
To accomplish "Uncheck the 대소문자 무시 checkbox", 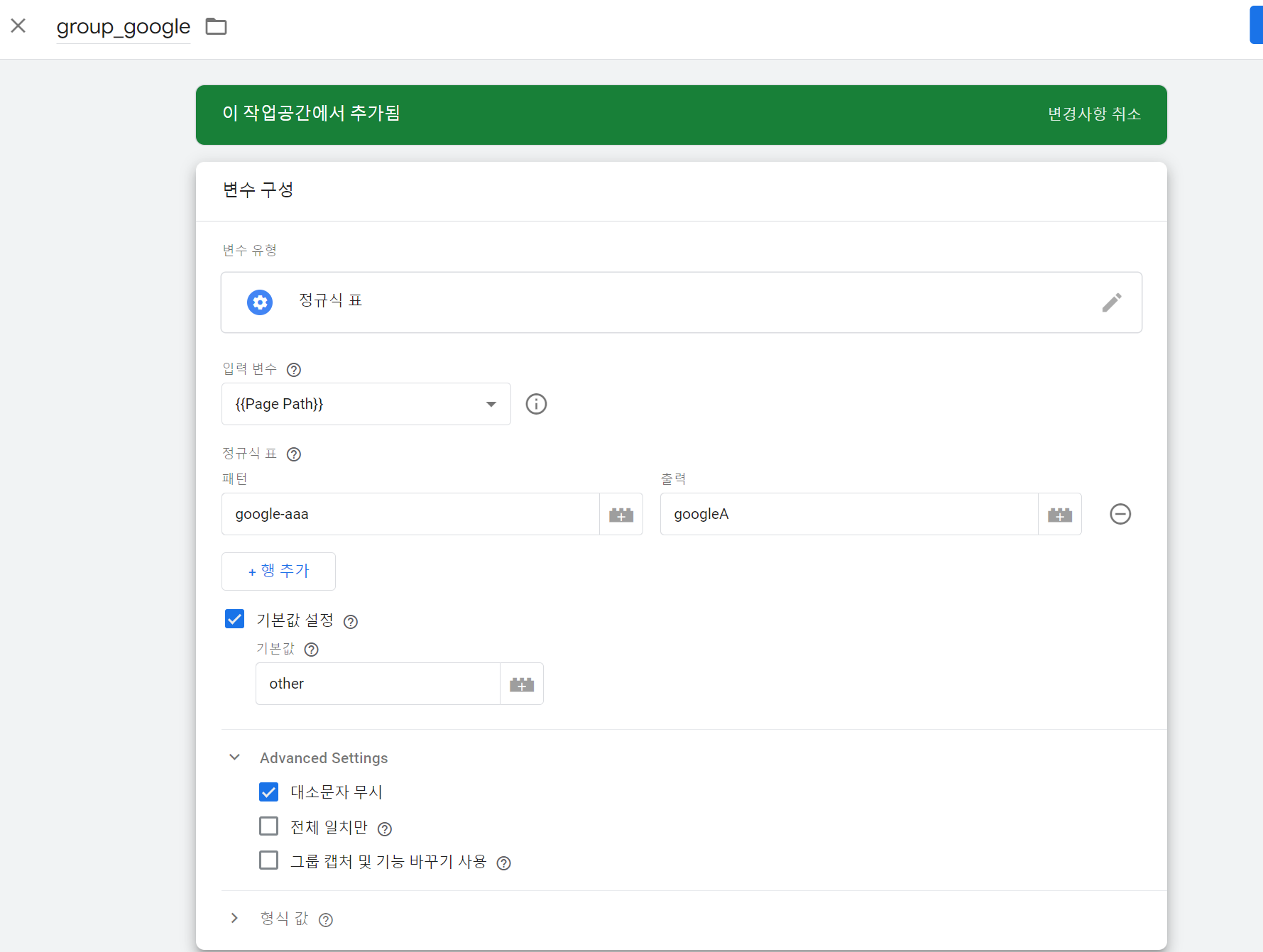I will tap(268, 792).
